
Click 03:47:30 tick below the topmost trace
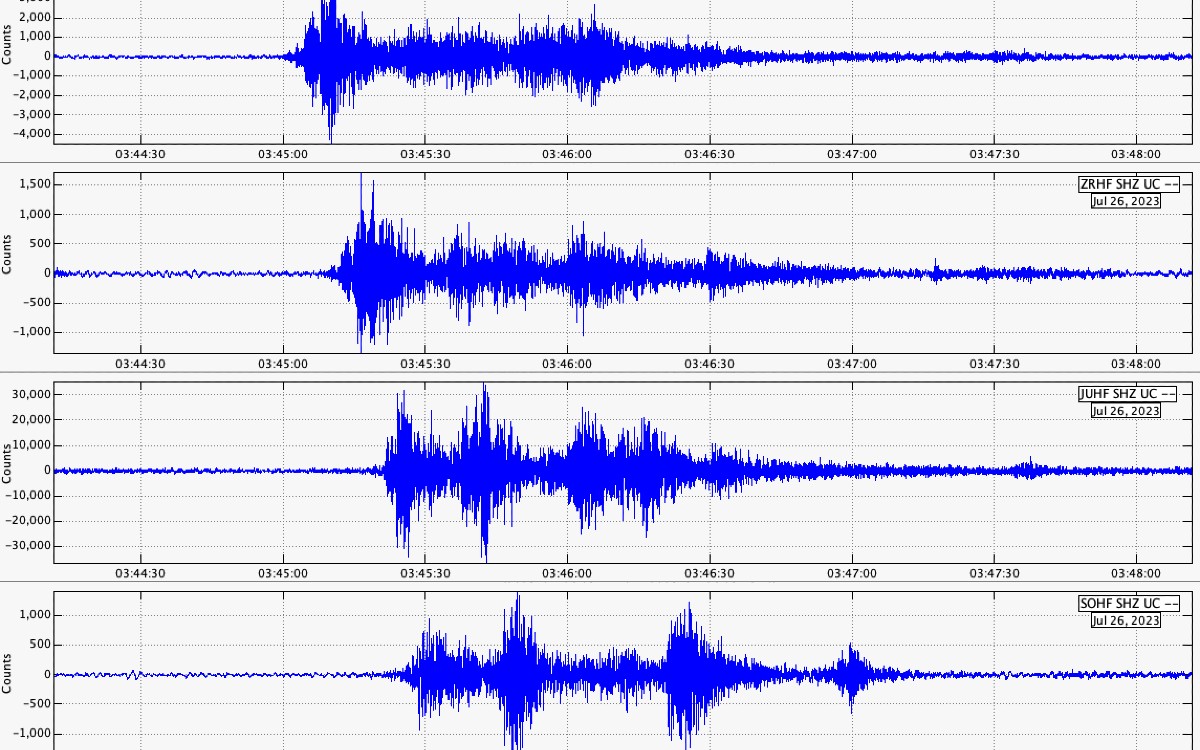[994, 154]
